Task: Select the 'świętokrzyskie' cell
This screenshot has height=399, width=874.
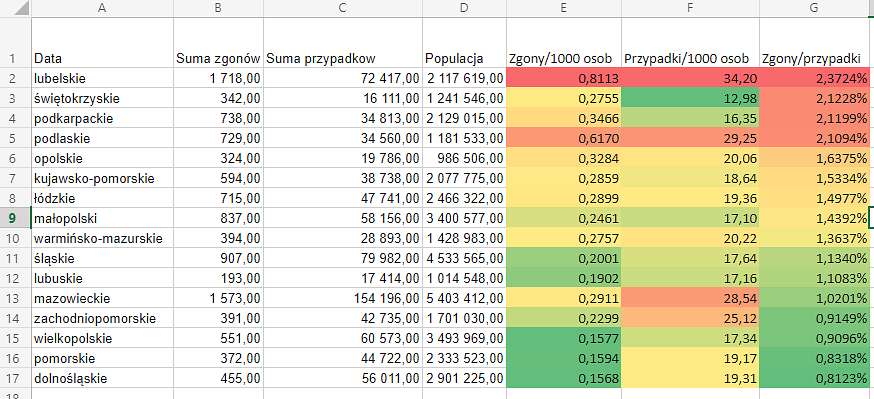Action: (x=103, y=98)
